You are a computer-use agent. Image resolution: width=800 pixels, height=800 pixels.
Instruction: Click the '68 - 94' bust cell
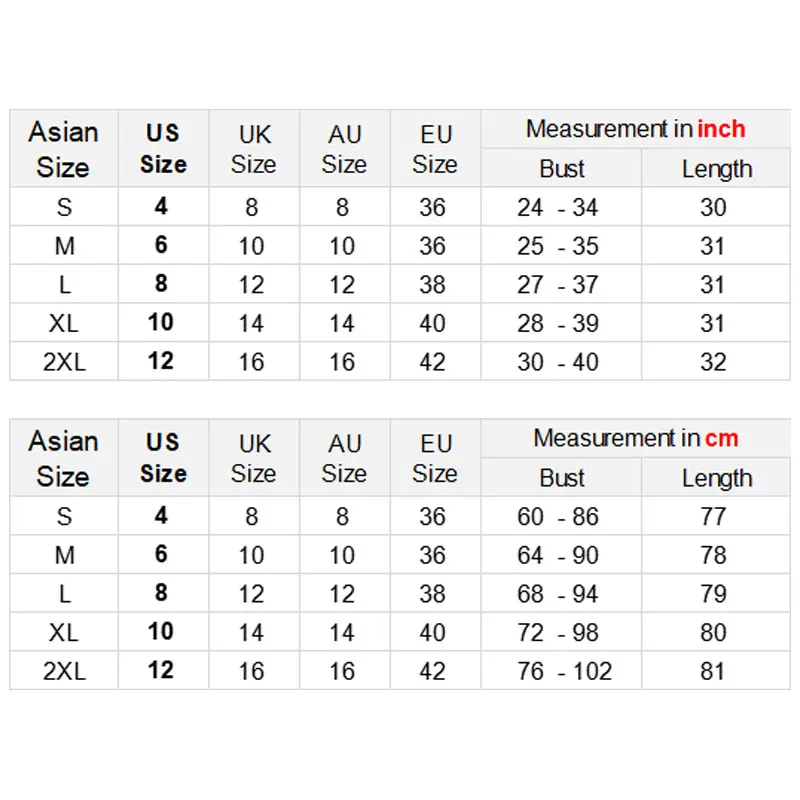[x=558, y=594]
